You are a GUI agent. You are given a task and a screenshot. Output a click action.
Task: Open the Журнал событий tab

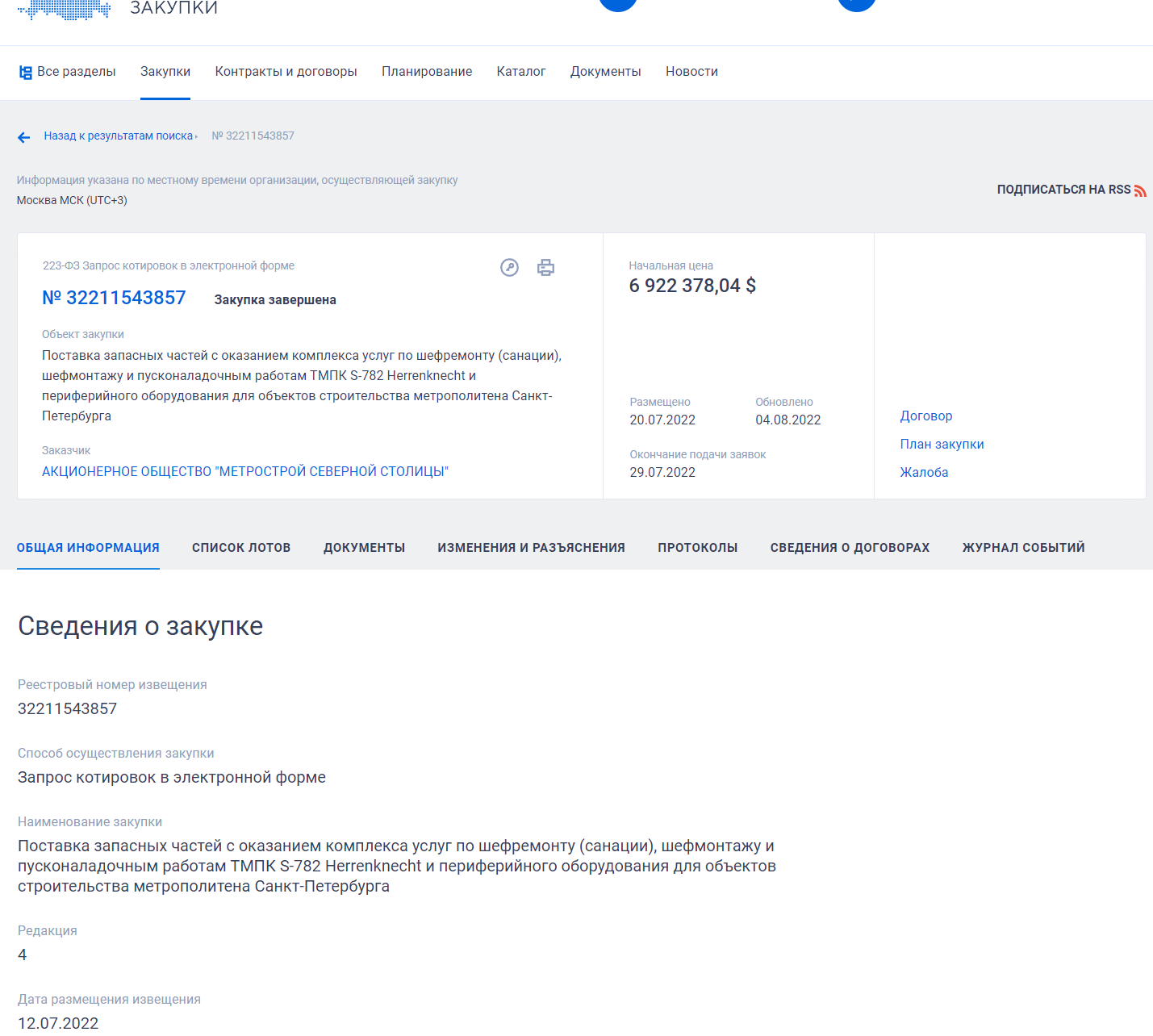(1023, 548)
